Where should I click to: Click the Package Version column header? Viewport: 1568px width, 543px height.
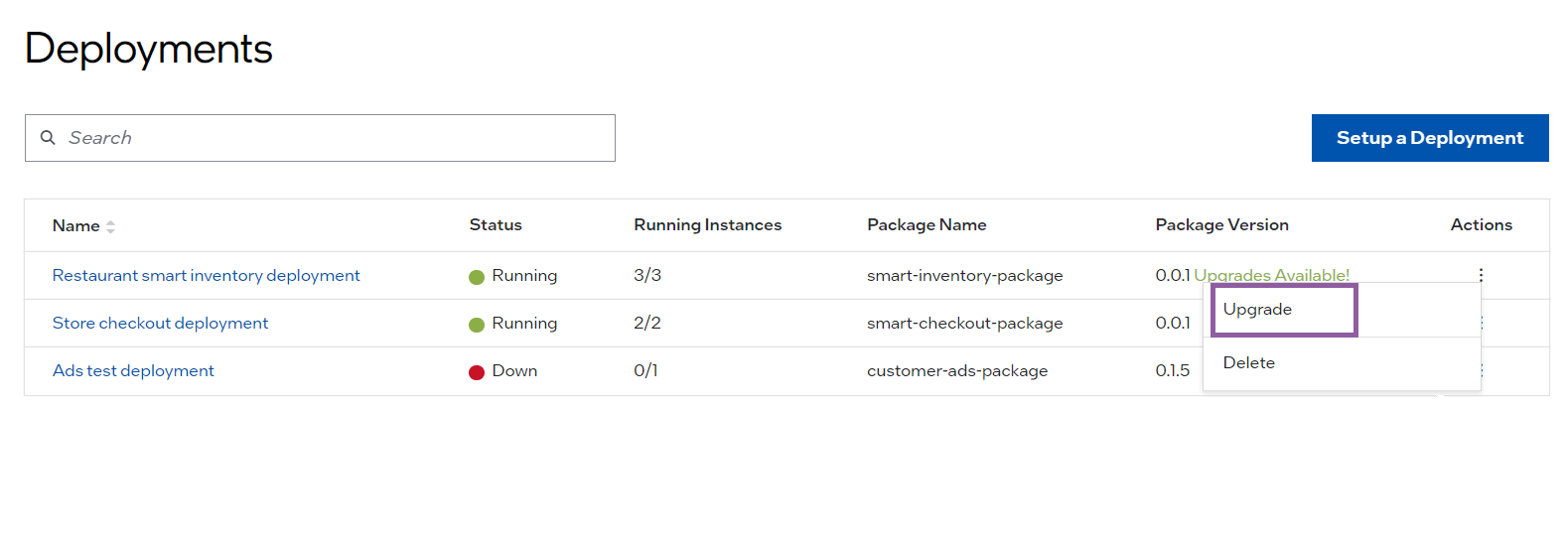pos(1221,224)
